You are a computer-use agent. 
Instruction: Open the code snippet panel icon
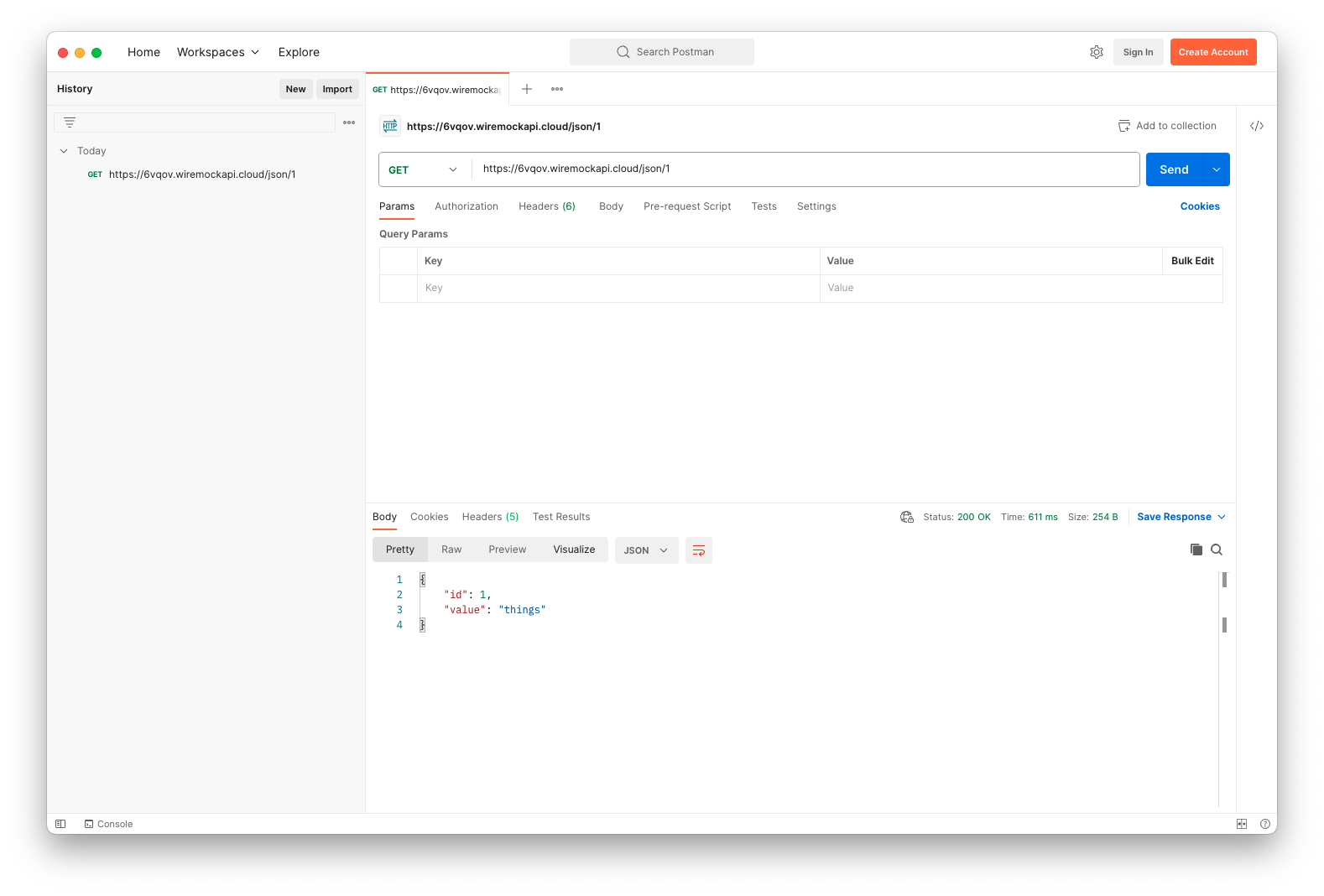pyautogui.click(x=1257, y=126)
